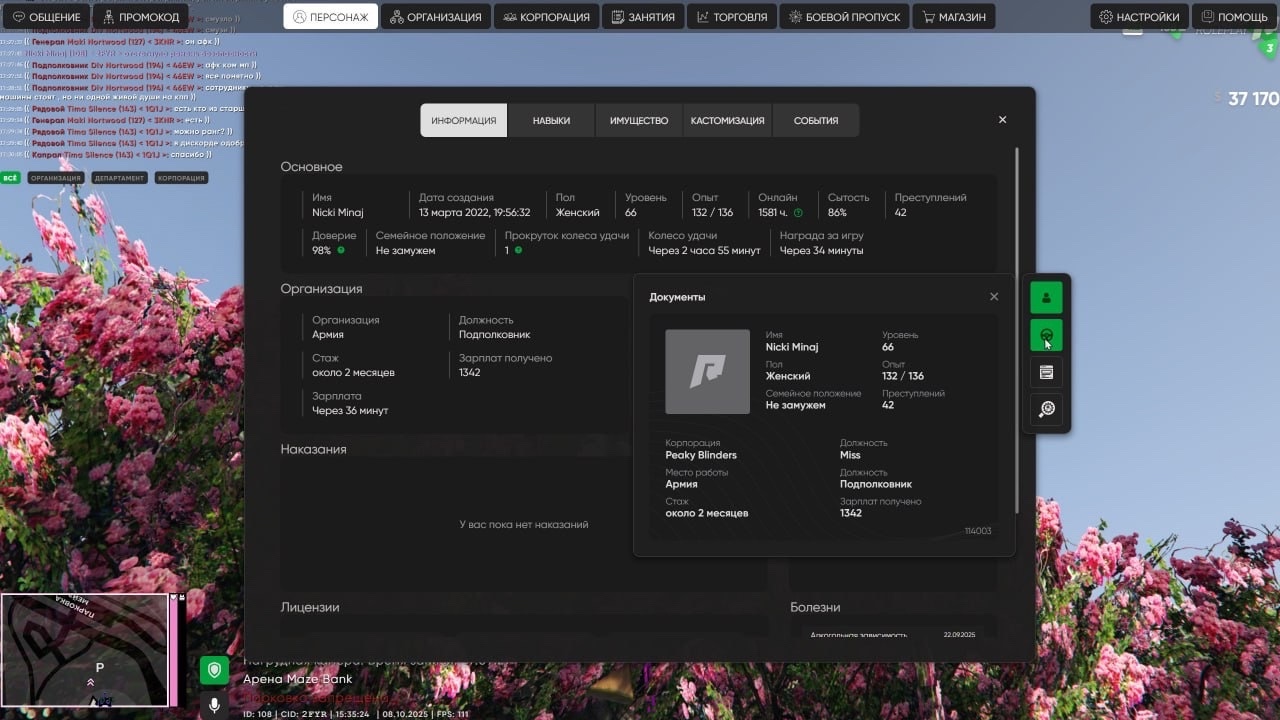This screenshot has width=1280, height=720.
Task: Close the Документы popup
Action: pyautogui.click(x=994, y=297)
